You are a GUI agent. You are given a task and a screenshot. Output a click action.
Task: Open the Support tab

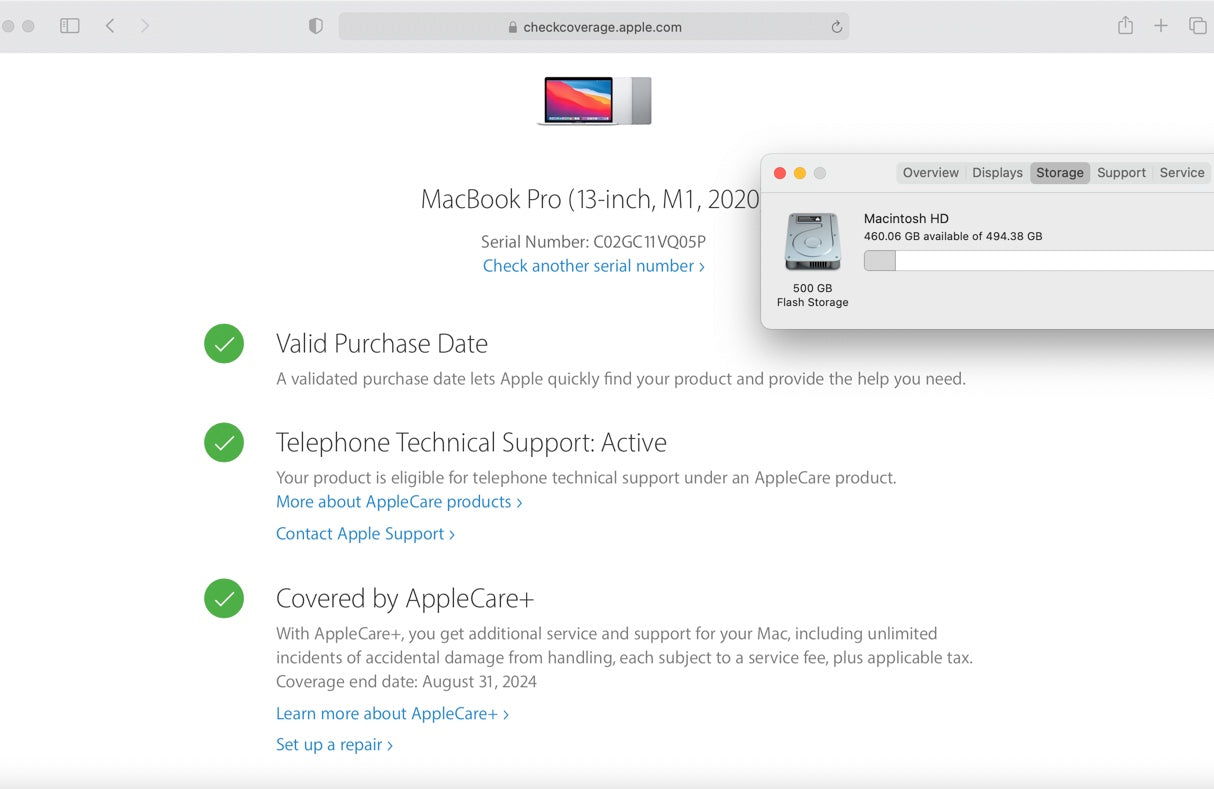click(1121, 173)
